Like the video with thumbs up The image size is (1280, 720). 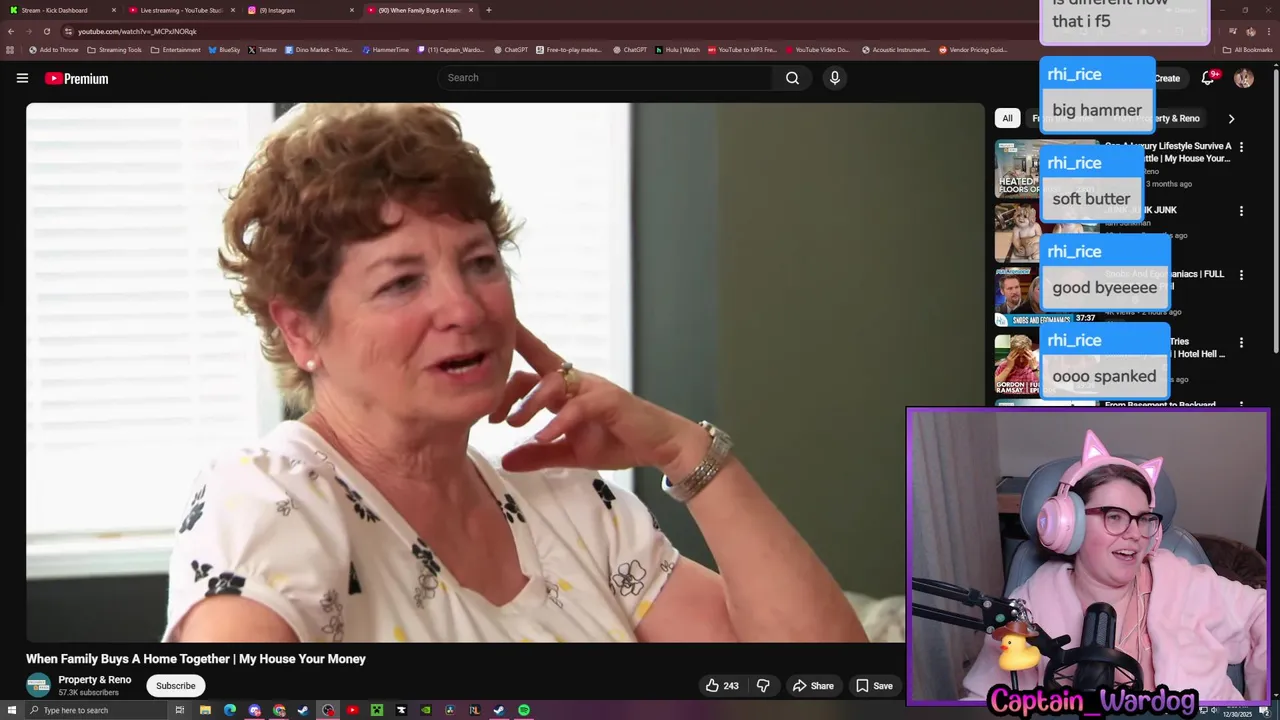coord(723,686)
